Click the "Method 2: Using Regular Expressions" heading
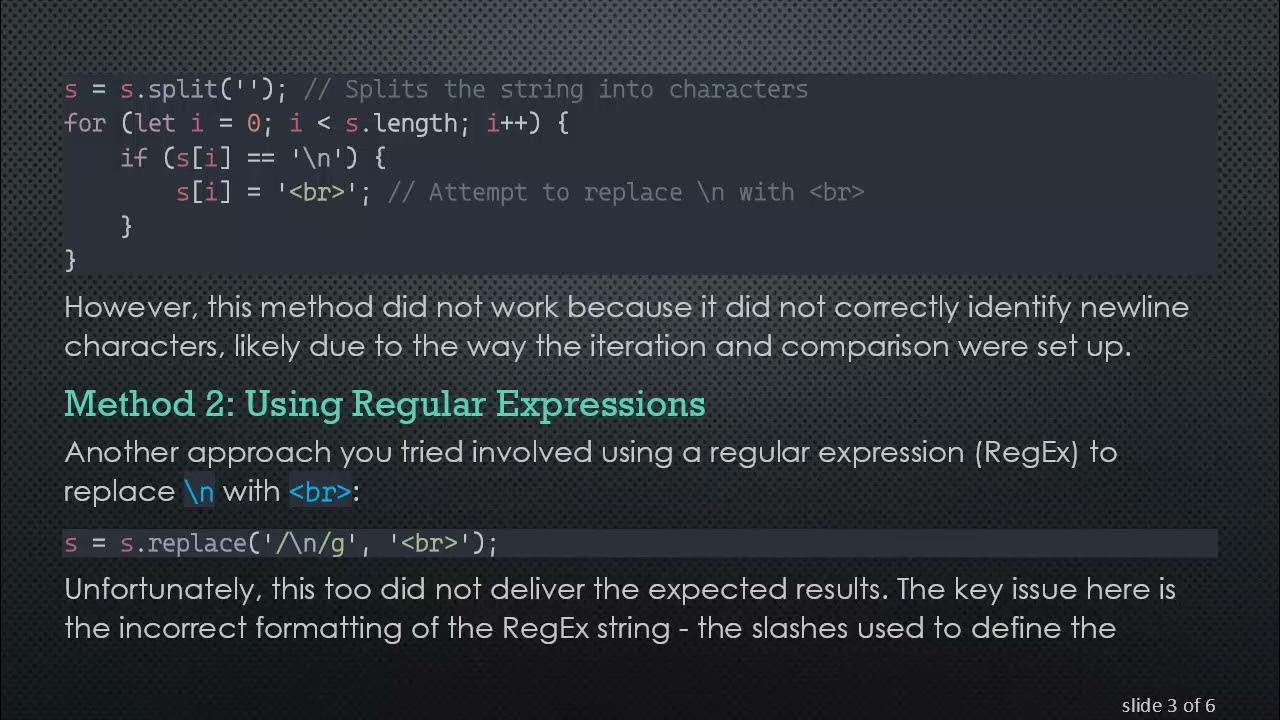 click(384, 404)
